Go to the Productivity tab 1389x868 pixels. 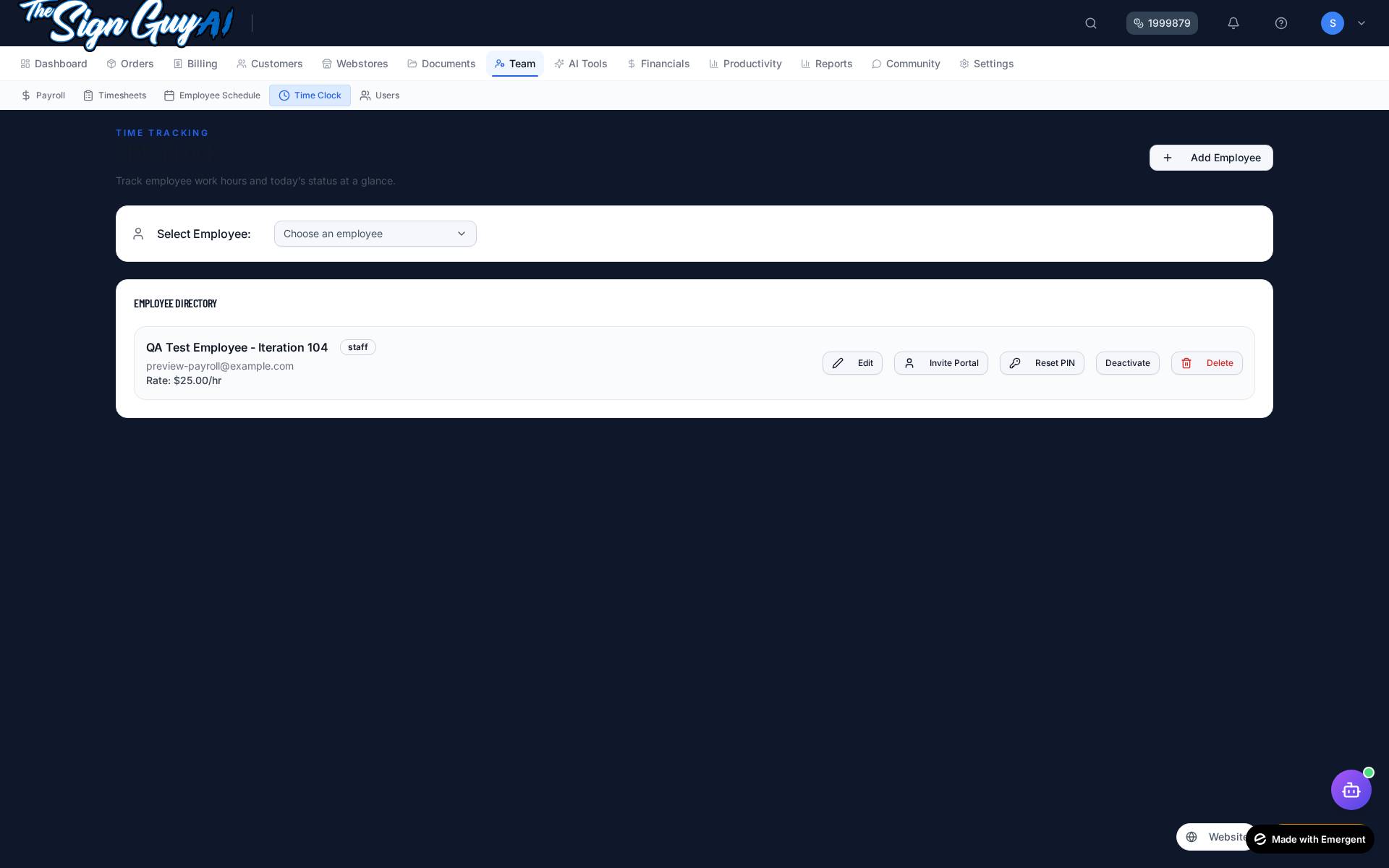[x=746, y=64]
